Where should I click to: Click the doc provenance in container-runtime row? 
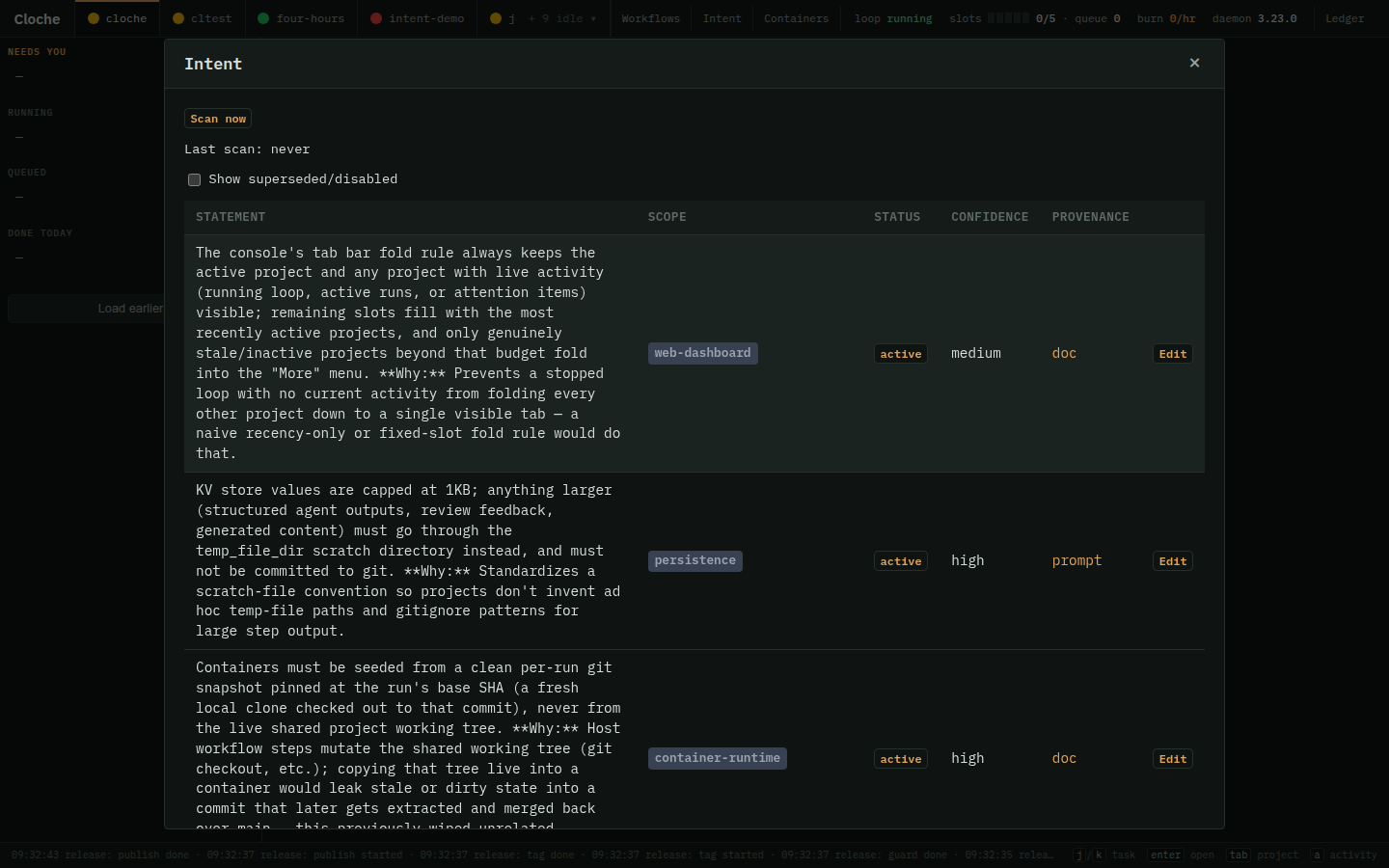click(1064, 758)
